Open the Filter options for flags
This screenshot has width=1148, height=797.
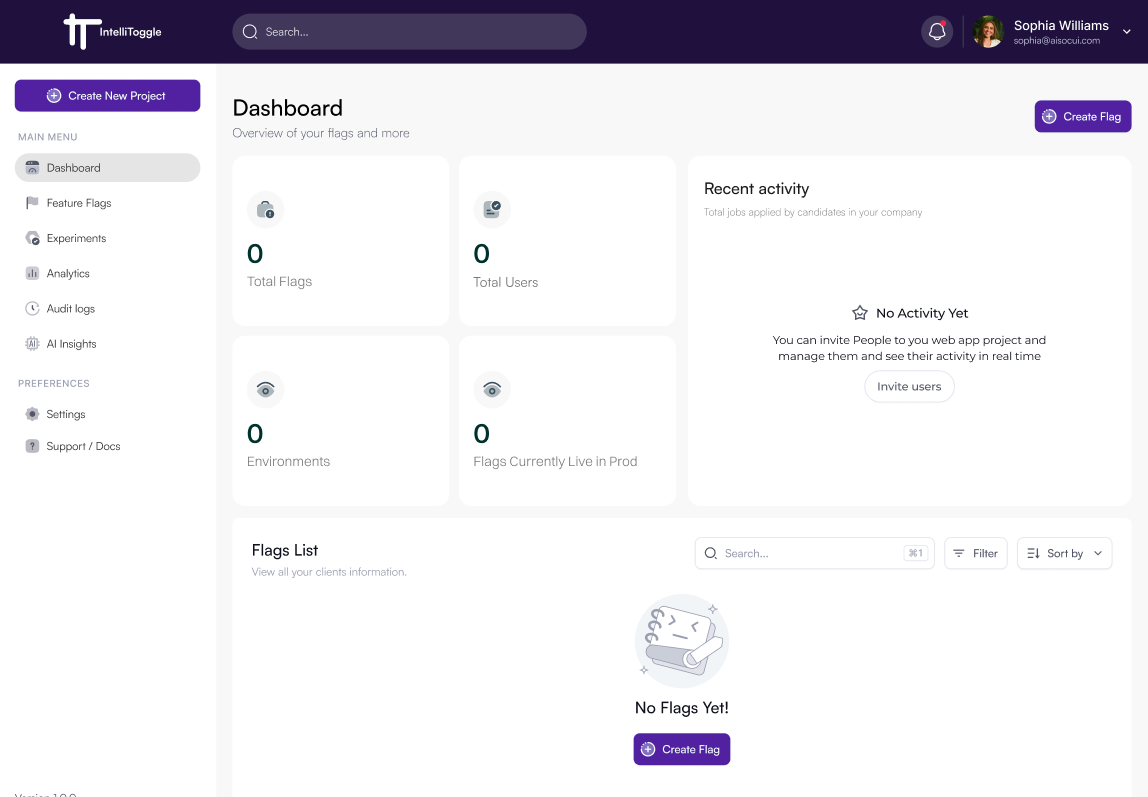(x=975, y=553)
